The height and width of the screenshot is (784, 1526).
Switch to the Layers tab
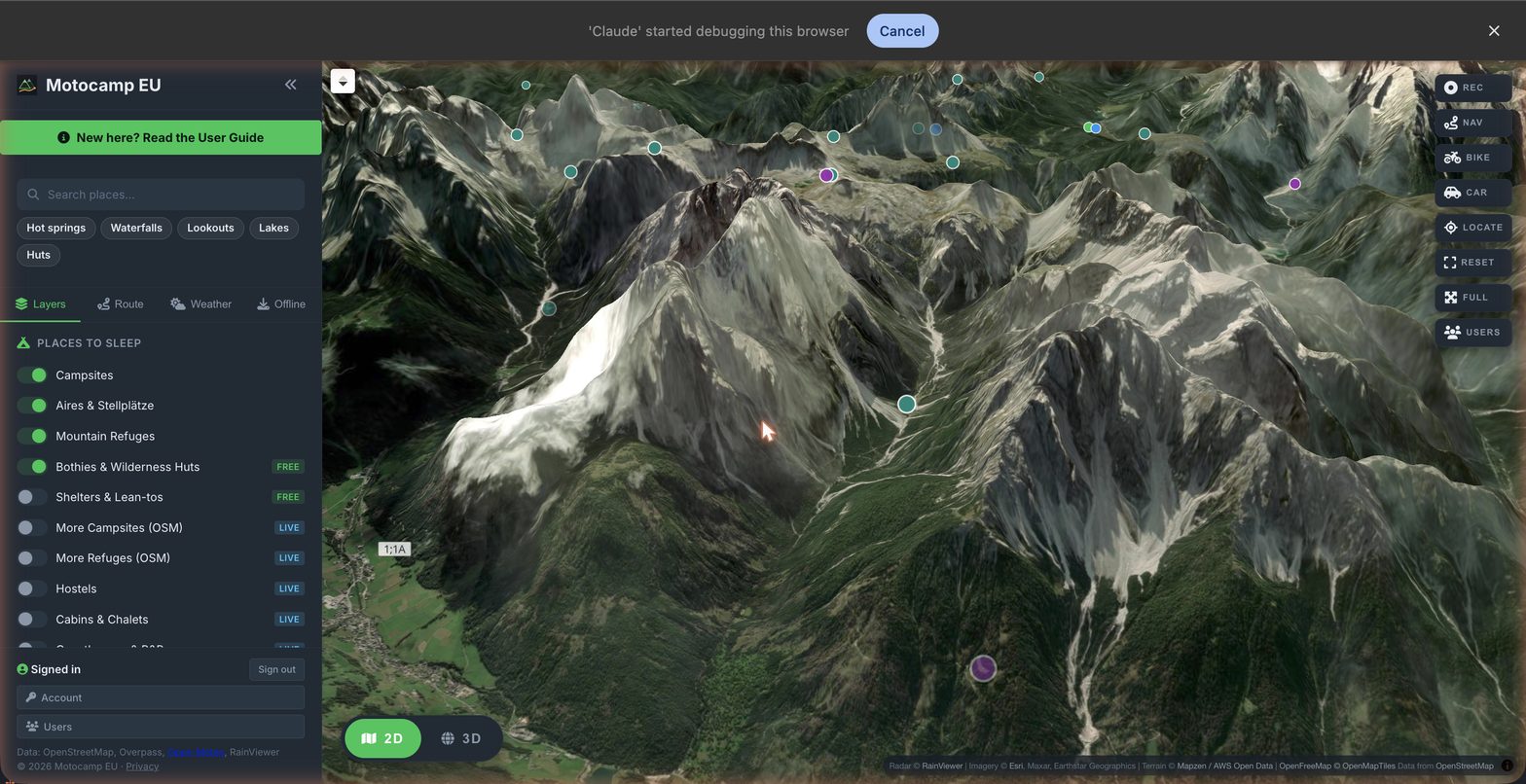41,304
